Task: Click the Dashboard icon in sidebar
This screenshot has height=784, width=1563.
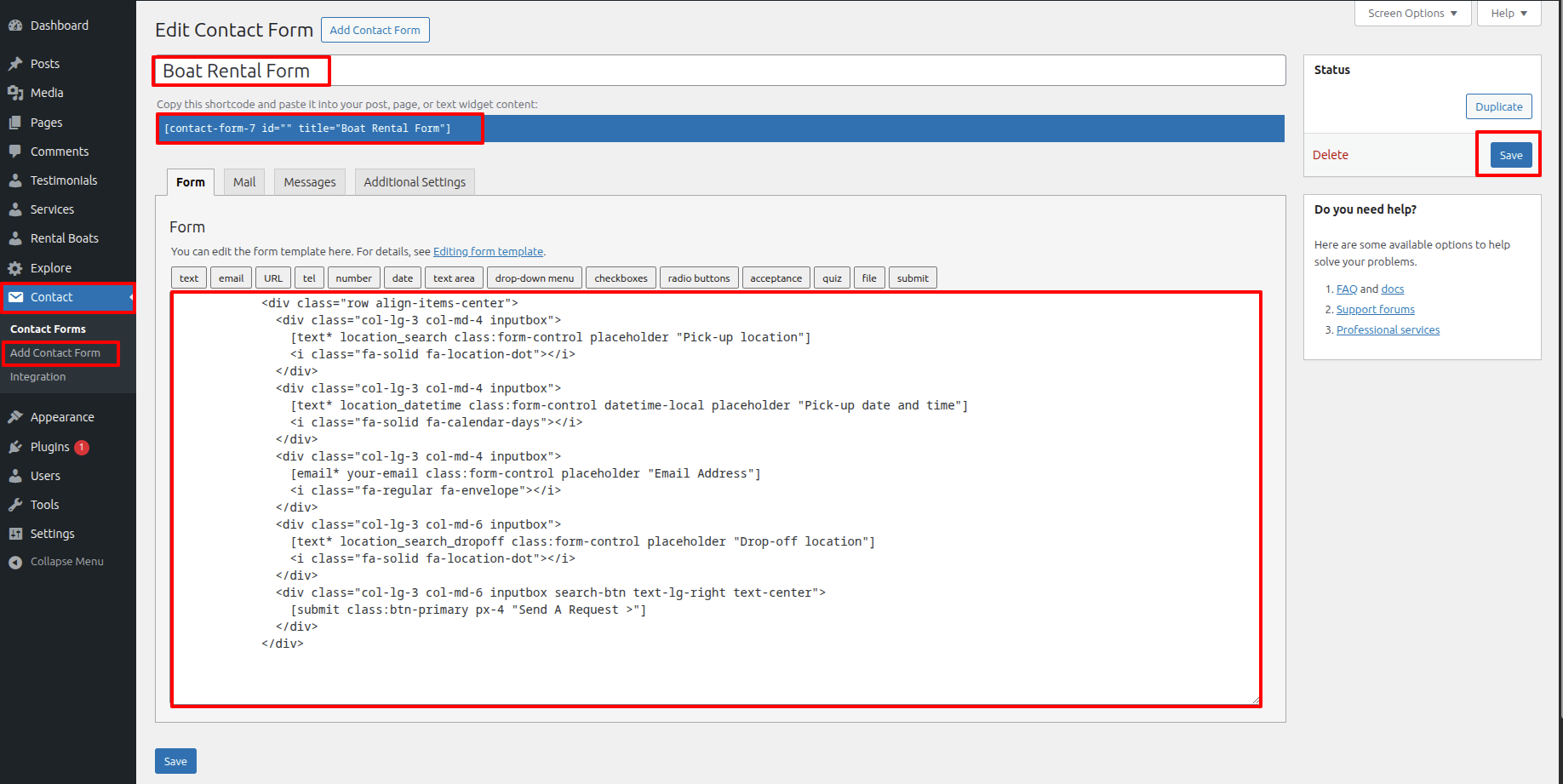Action: pyautogui.click(x=15, y=26)
